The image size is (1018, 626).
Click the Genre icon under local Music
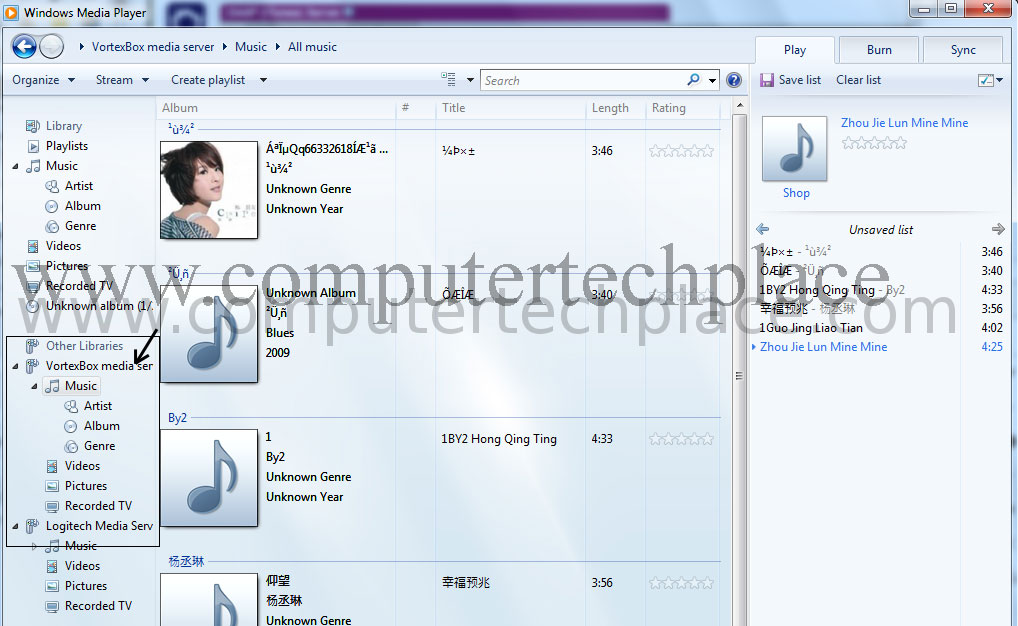[52, 227]
